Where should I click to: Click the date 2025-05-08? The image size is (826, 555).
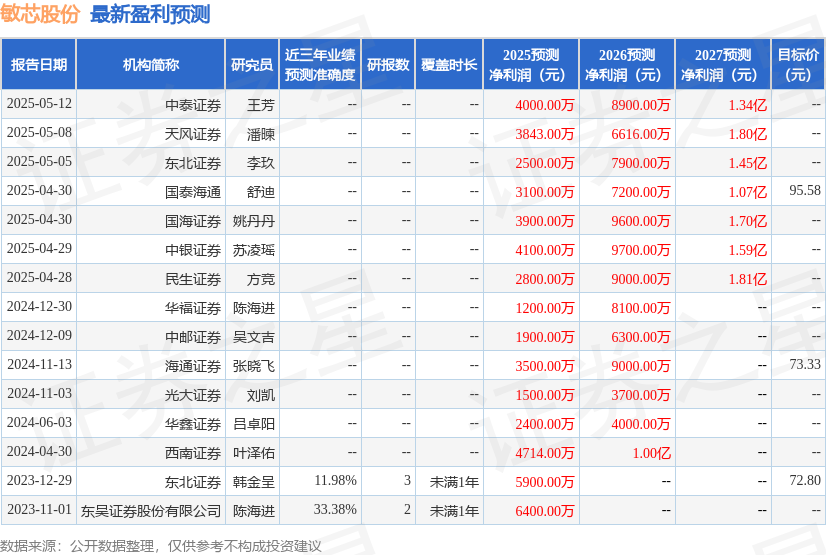39,133
